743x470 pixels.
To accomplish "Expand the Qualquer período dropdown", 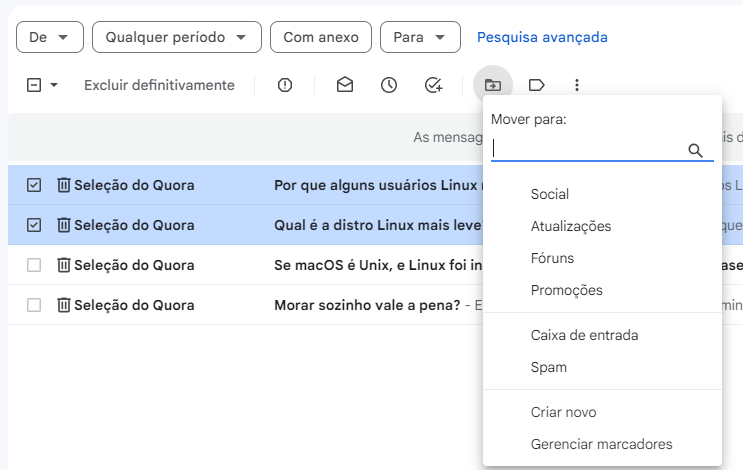I will pyautogui.click(x=176, y=37).
